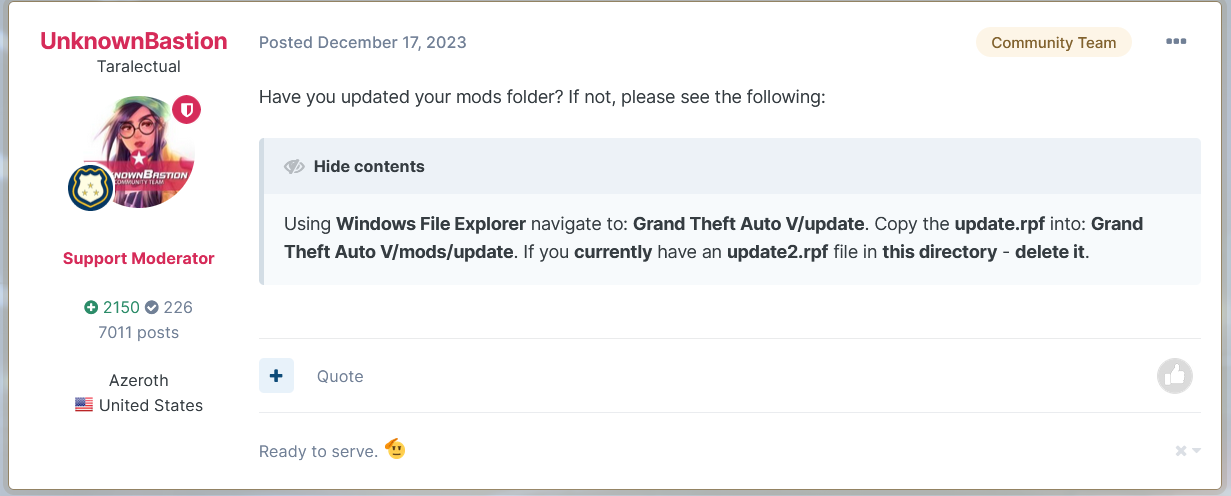Click the 2150 reputation score
1231x496 pixels.
pos(121,308)
